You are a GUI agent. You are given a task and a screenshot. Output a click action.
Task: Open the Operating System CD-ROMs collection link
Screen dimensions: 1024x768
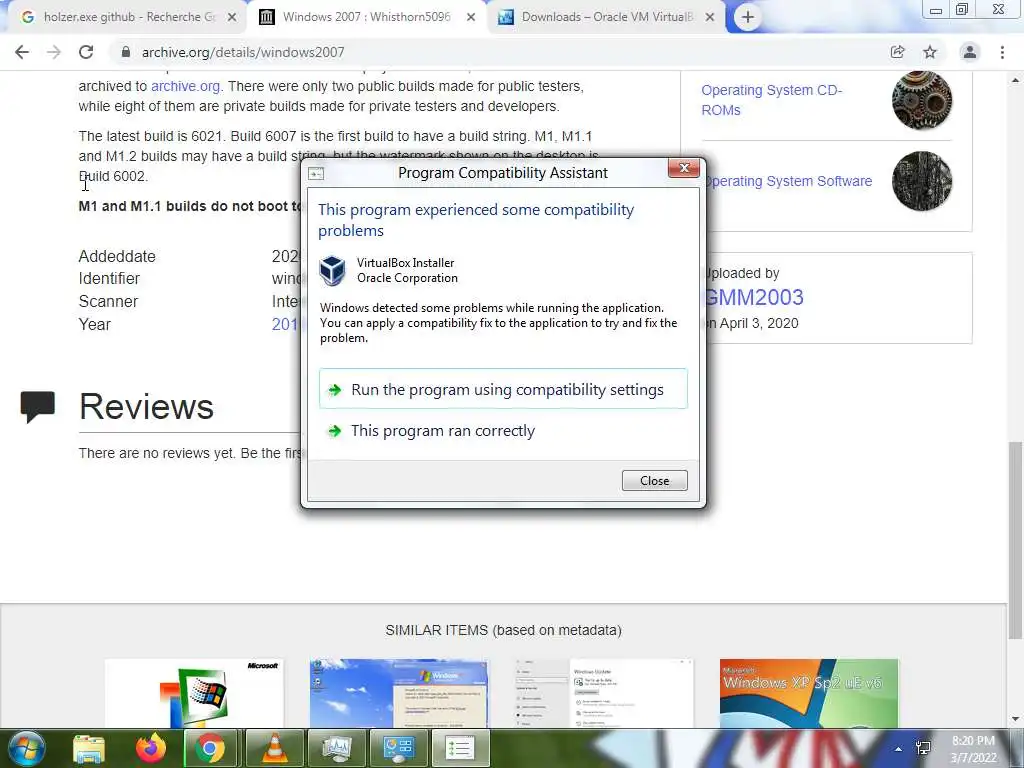(x=771, y=100)
